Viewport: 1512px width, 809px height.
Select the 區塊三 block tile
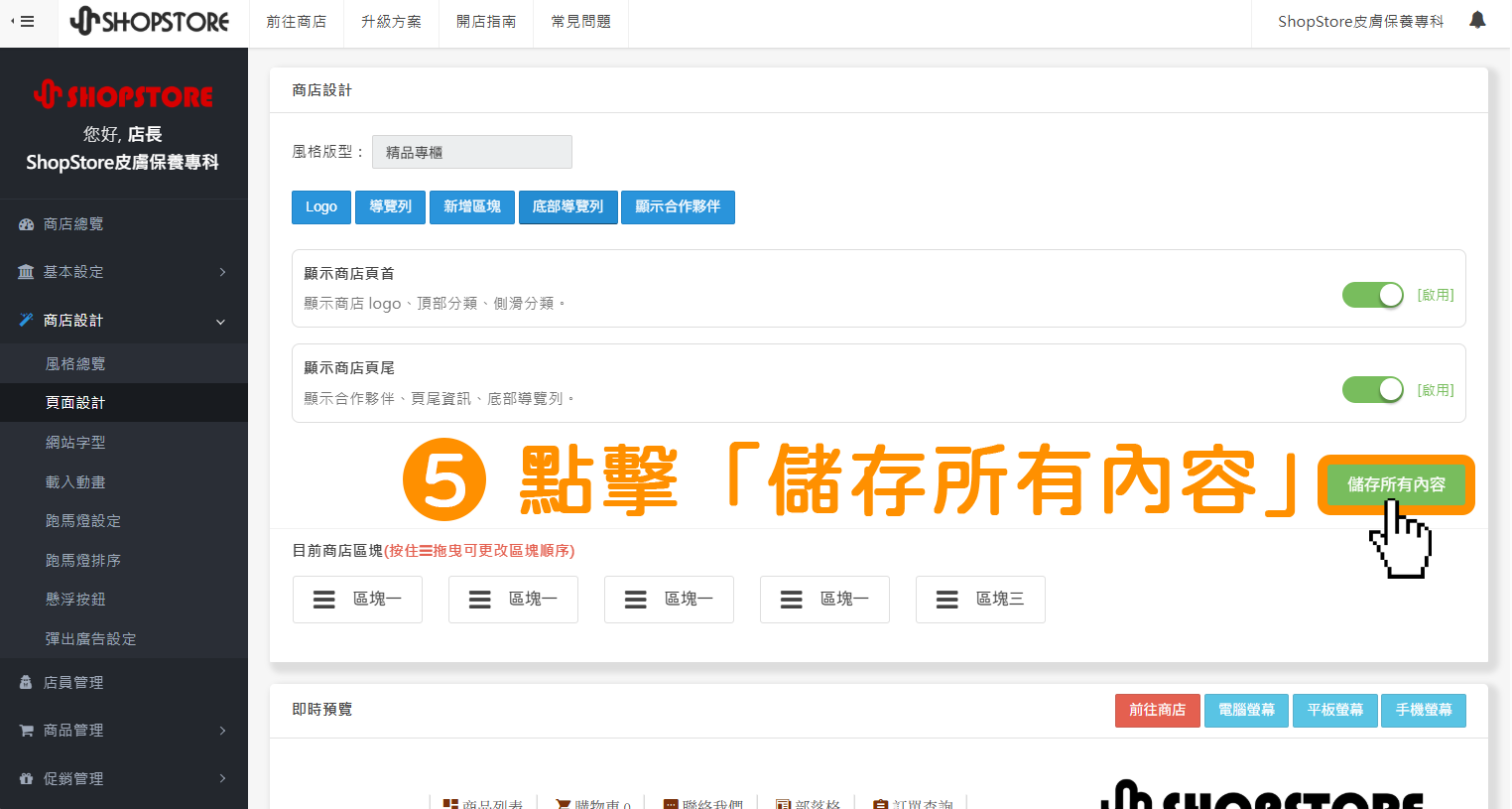(x=980, y=600)
